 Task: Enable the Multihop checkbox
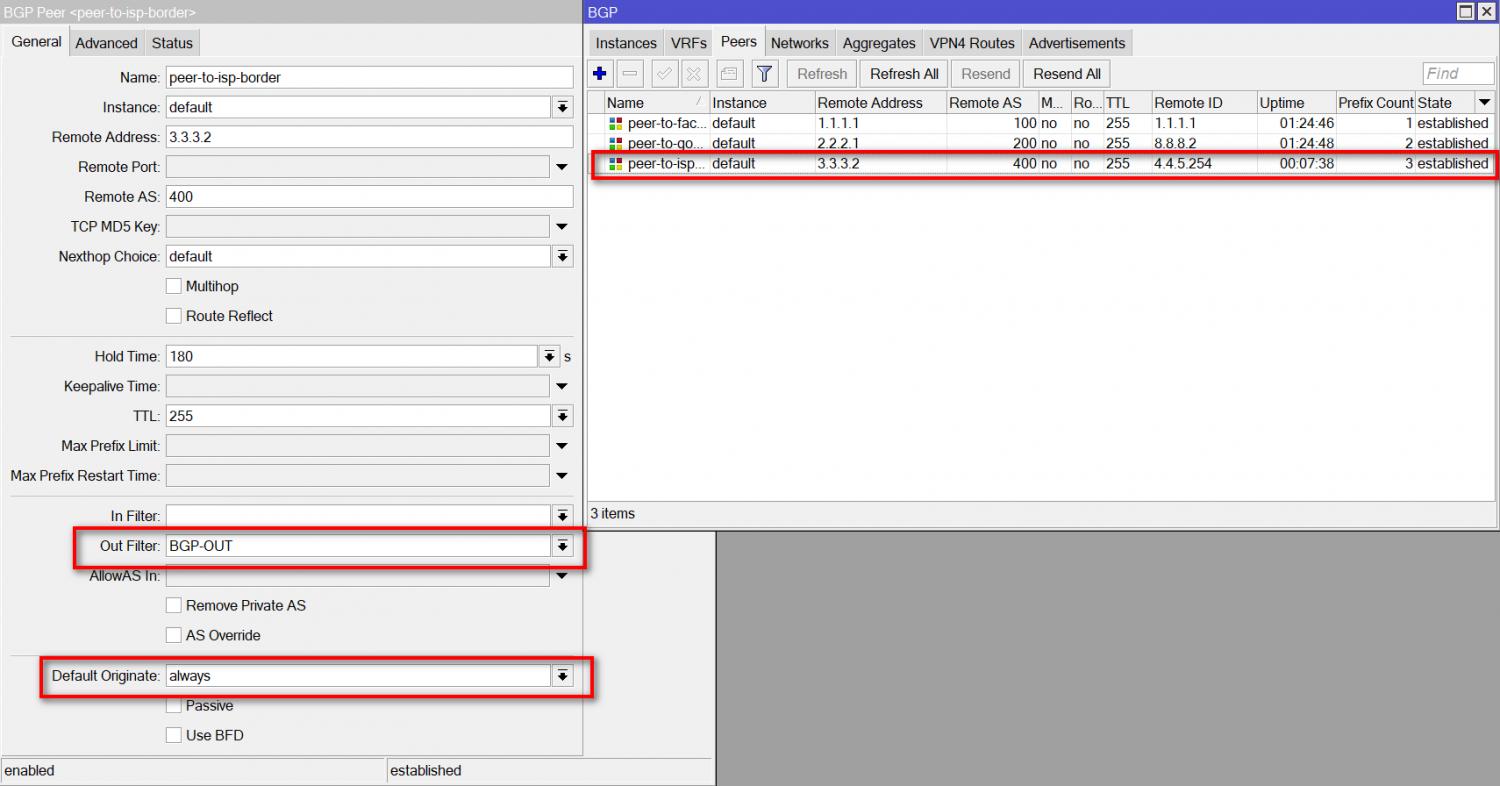pos(174,286)
